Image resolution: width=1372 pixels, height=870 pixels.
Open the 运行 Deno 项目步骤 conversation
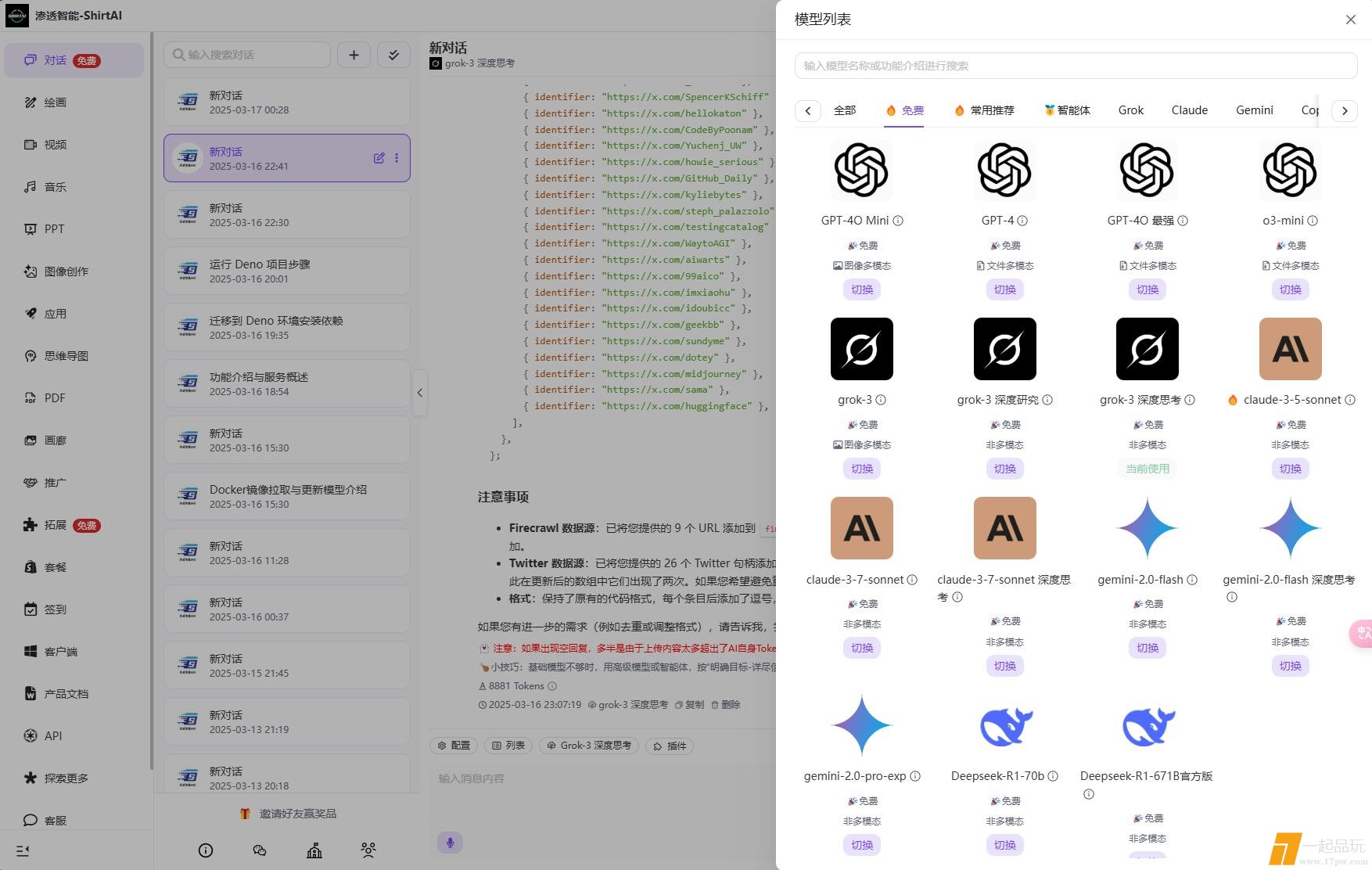point(287,271)
